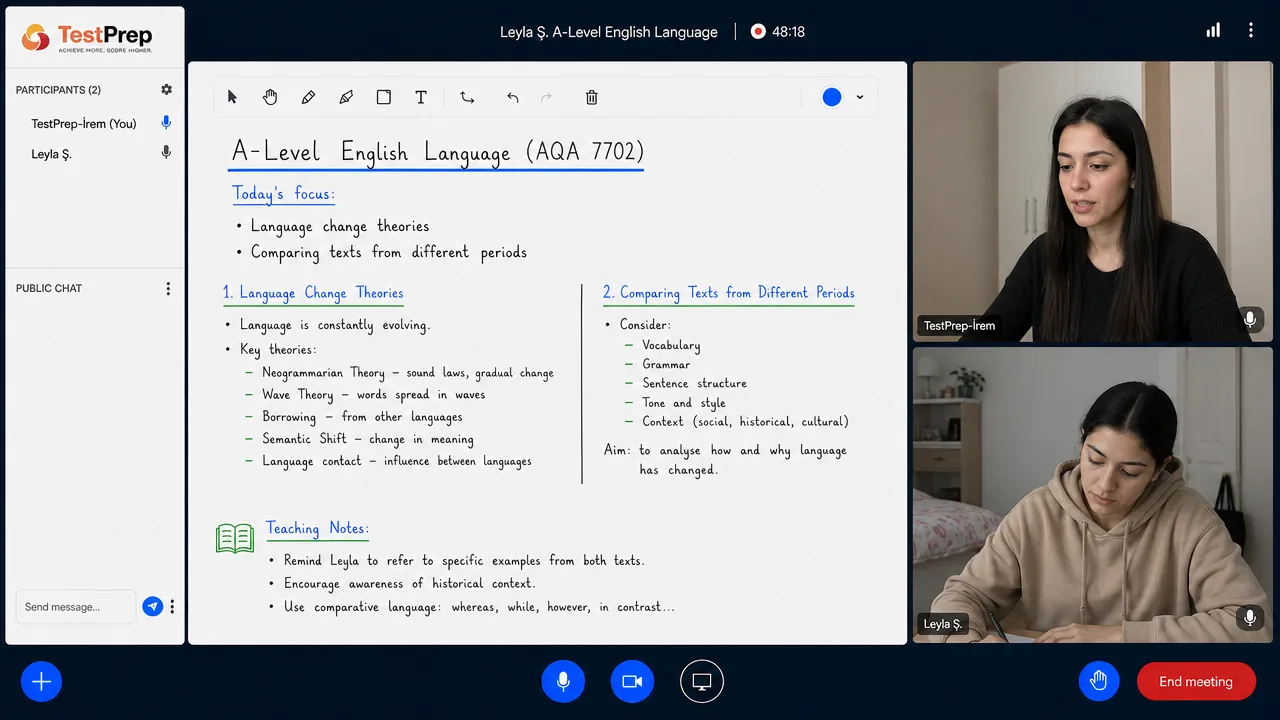Click meeting title Leyla Ş. A-Level English Language
The image size is (1280, 720).
609,32
